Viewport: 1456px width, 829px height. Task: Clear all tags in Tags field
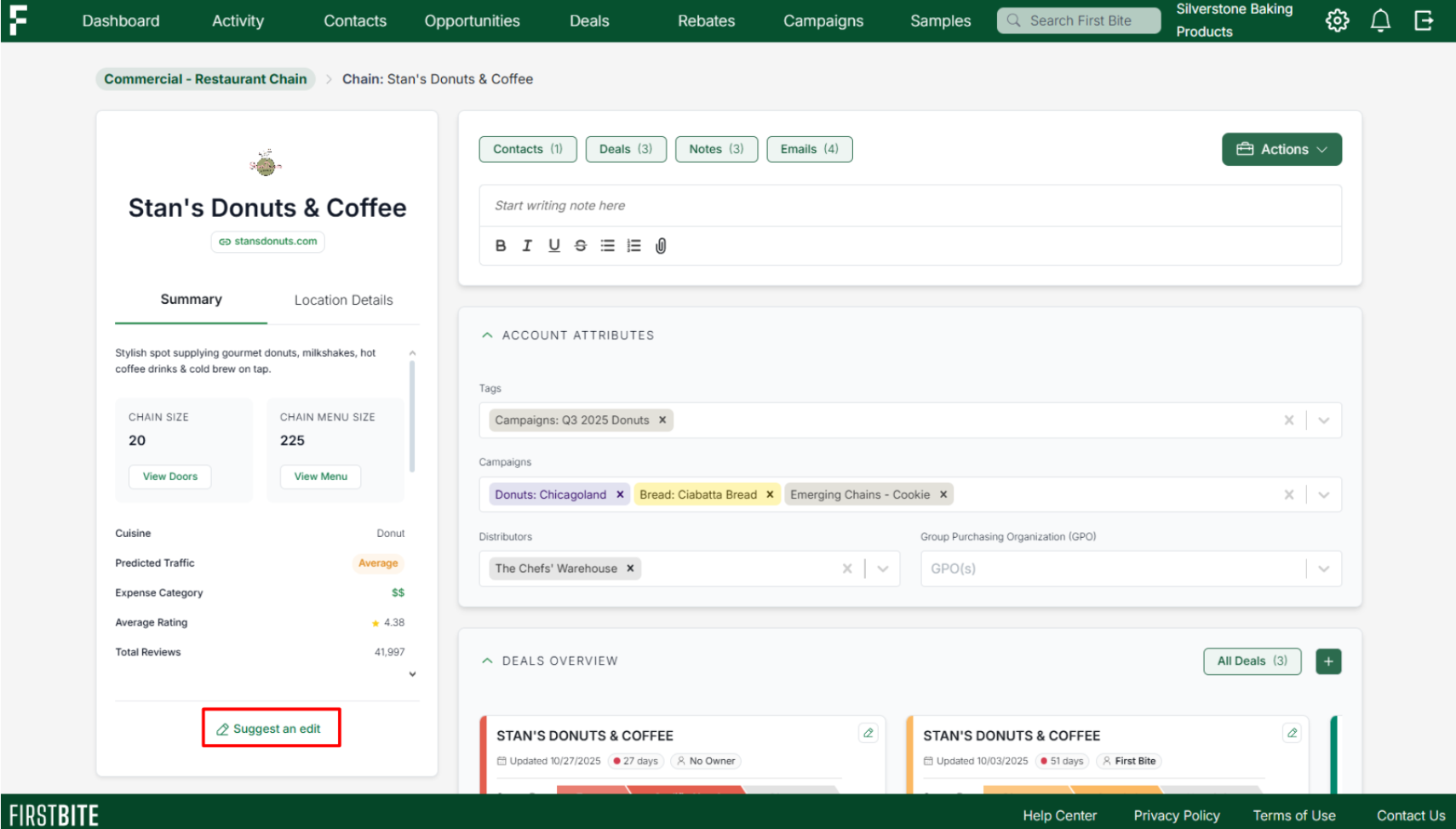pyautogui.click(x=1289, y=420)
